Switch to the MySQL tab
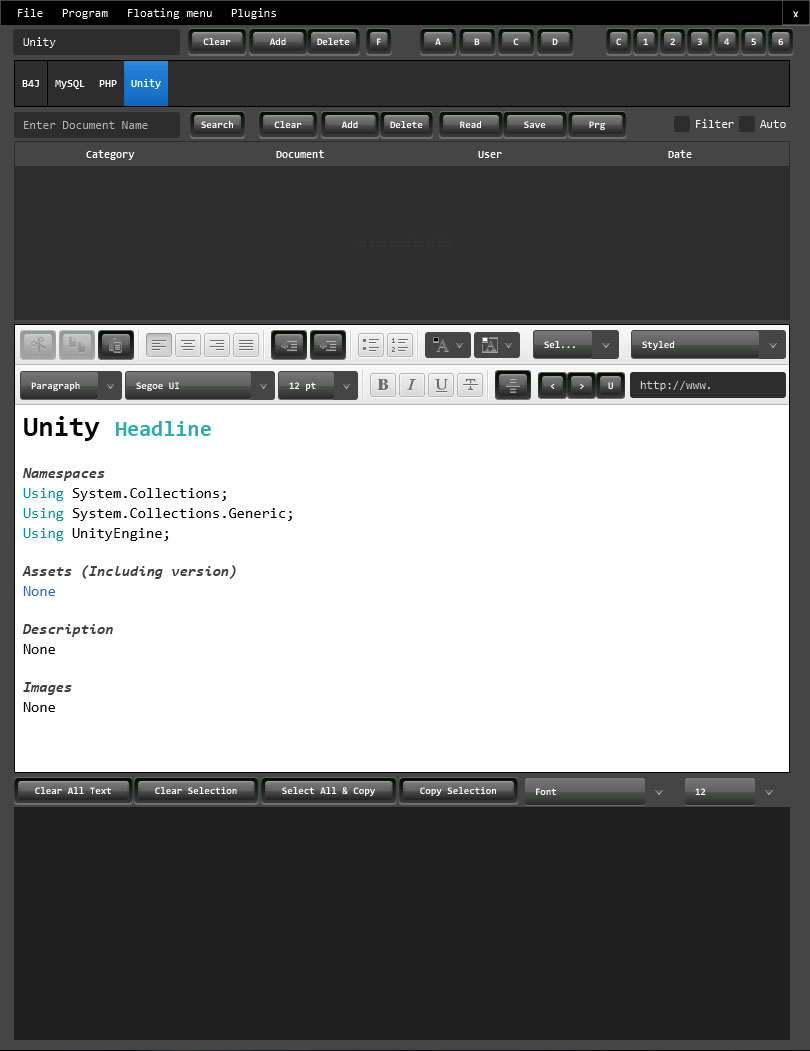 (x=69, y=83)
